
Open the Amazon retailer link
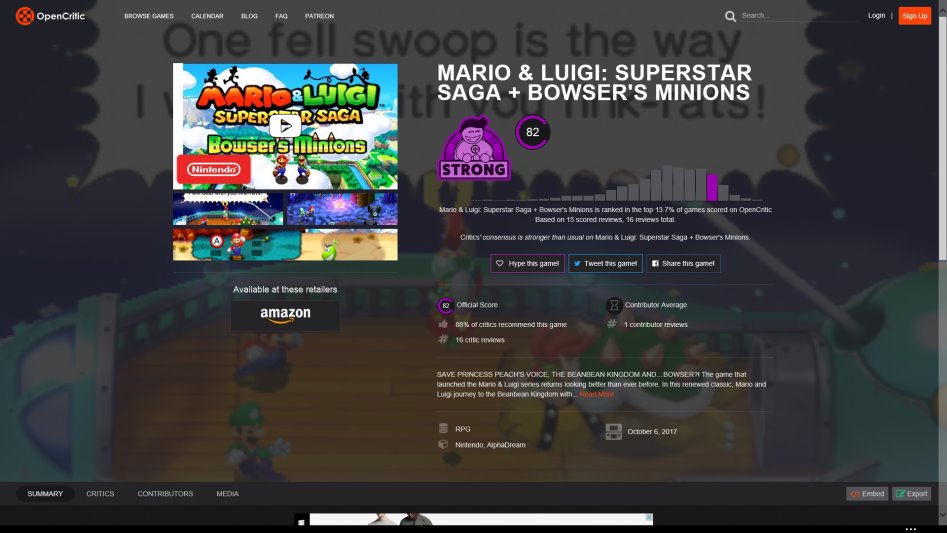(285, 315)
